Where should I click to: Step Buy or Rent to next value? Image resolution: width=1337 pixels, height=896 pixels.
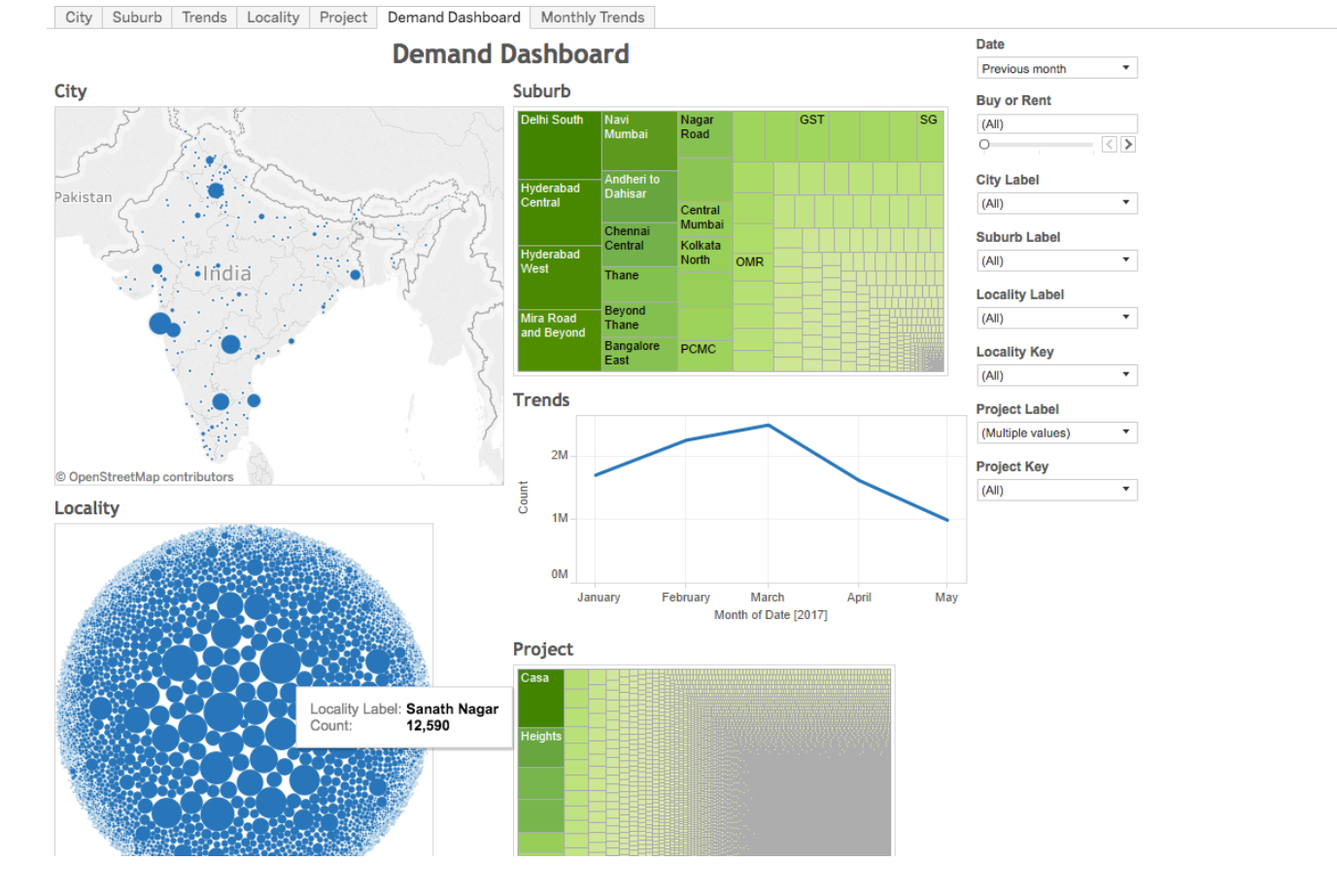coord(1128,145)
